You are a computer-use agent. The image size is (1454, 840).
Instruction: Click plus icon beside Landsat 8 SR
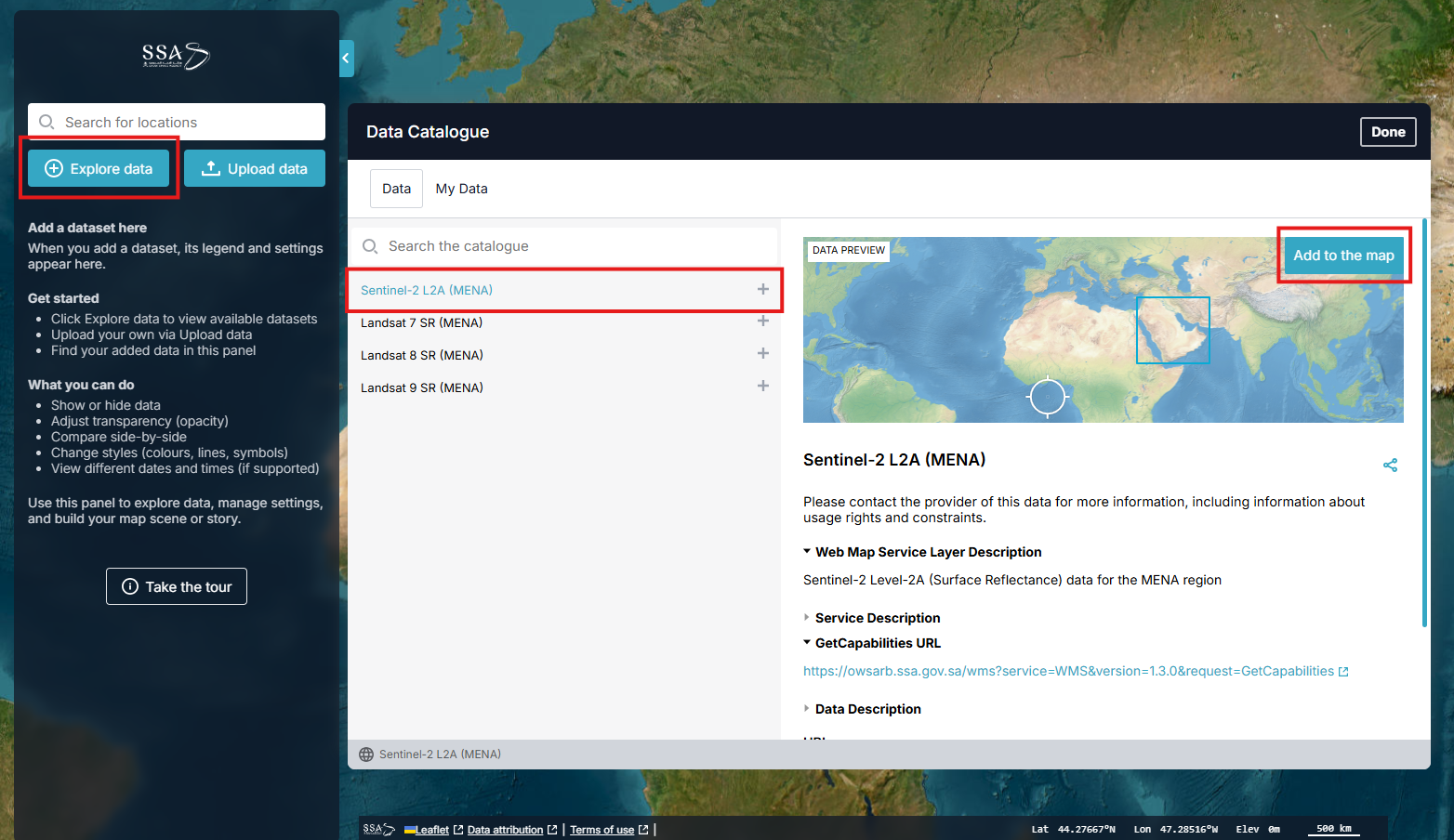click(762, 354)
